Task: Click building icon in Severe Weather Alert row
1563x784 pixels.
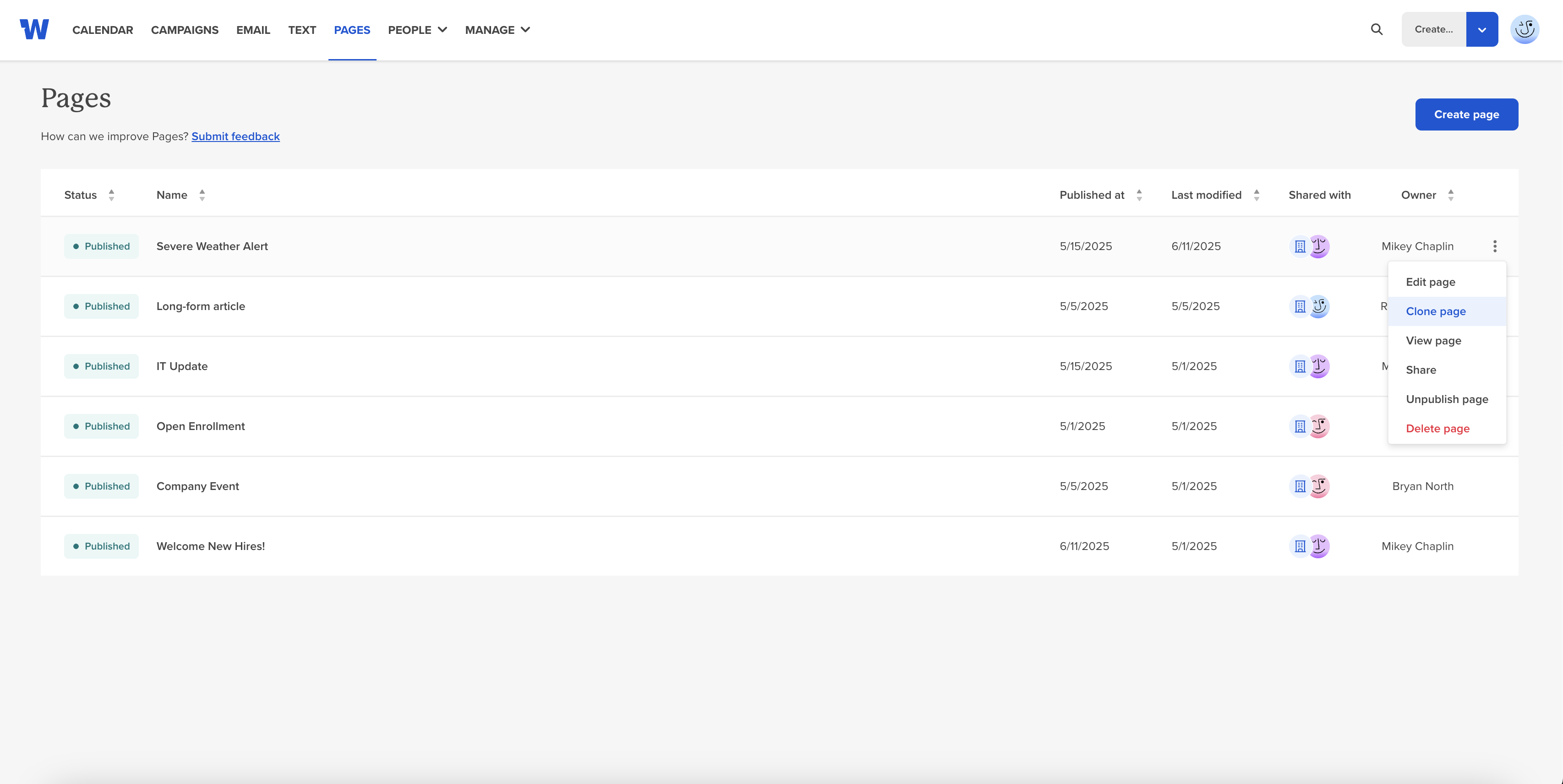Action: coord(1300,246)
